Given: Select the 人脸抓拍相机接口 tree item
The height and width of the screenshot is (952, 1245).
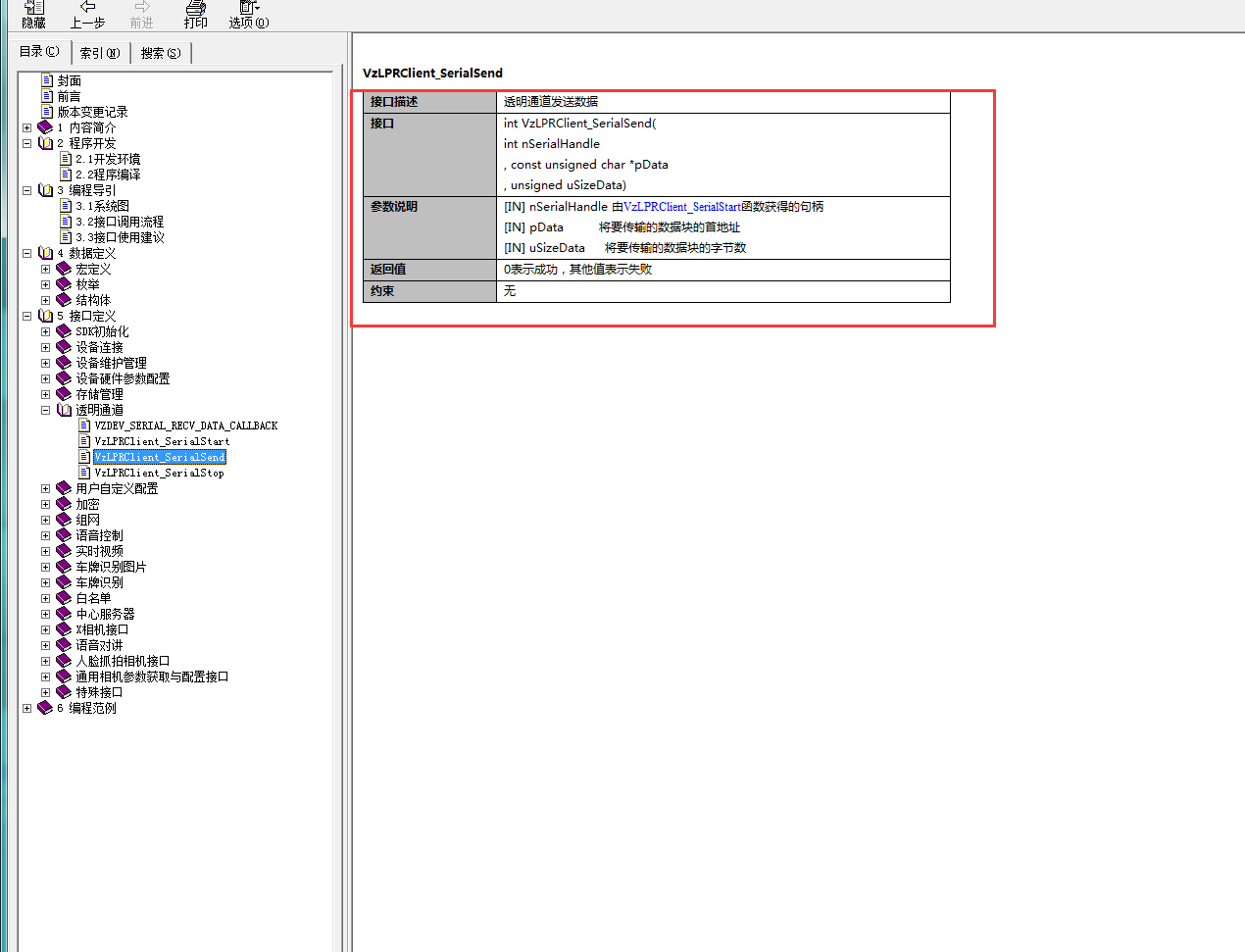Looking at the screenshot, I should [x=123, y=661].
